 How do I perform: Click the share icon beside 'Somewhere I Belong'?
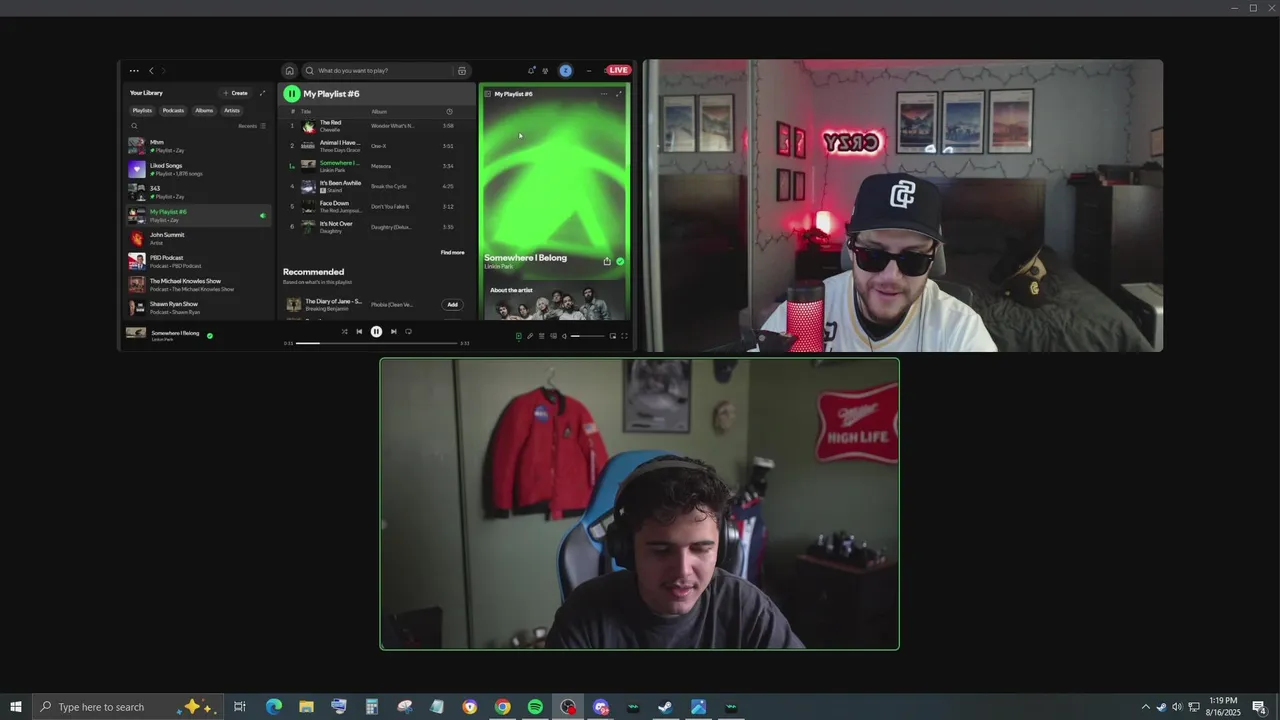point(607,261)
